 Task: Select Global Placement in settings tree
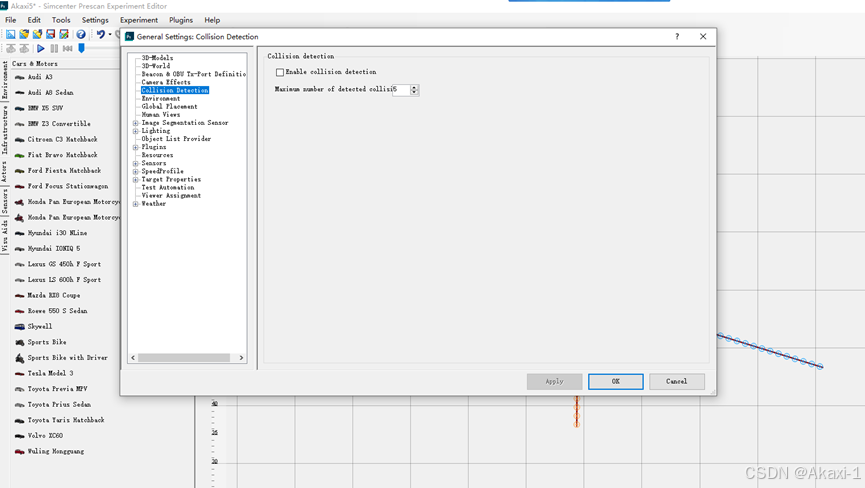point(169,106)
